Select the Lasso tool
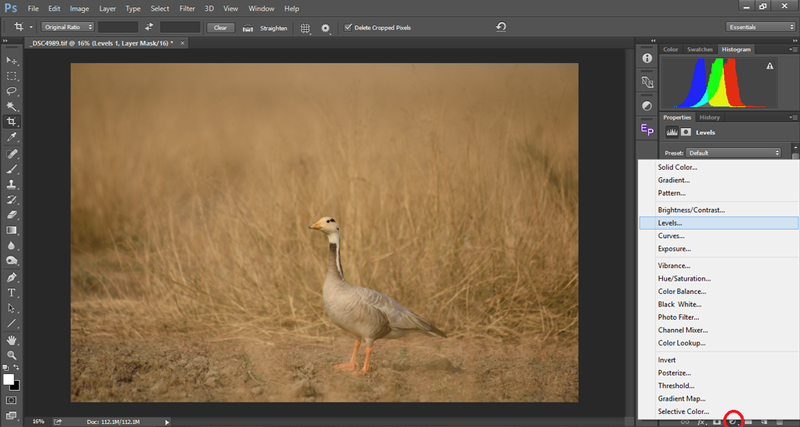The height and width of the screenshot is (427, 800). click(12, 91)
